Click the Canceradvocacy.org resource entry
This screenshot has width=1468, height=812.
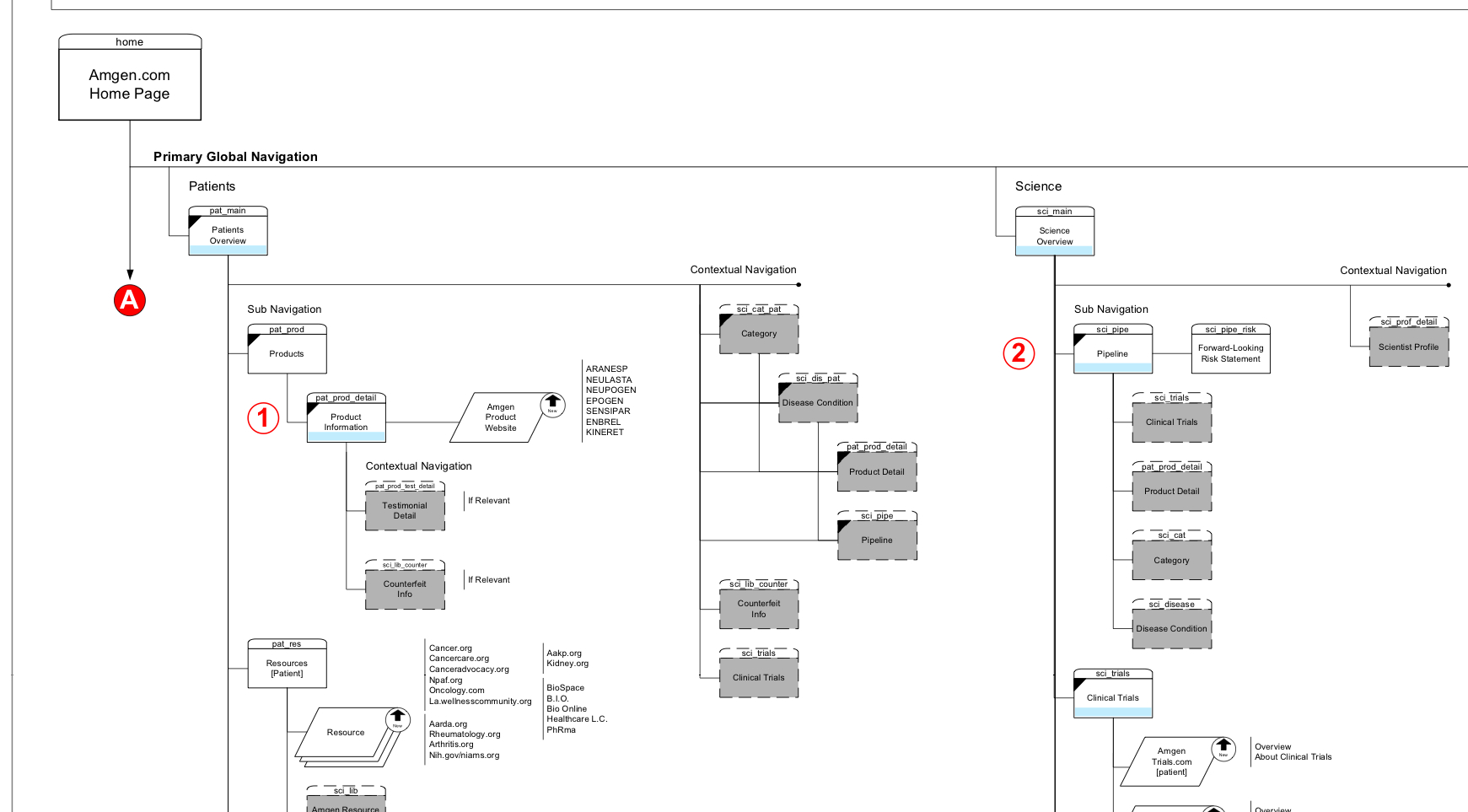469,669
